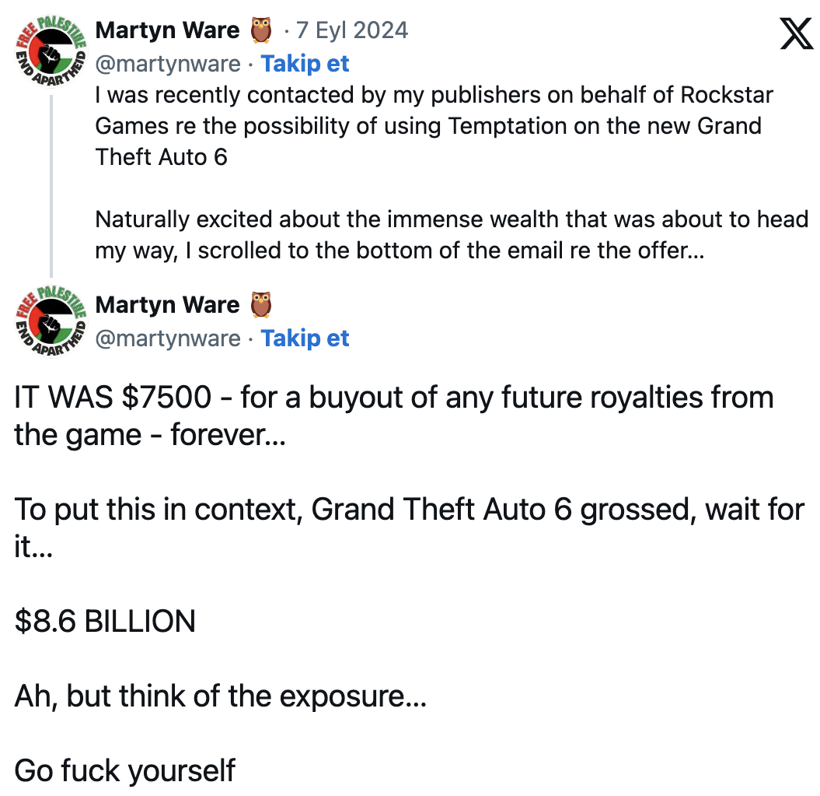
Task: Click the owl emoji in the first tweet header
Action: tap(260, 31)
